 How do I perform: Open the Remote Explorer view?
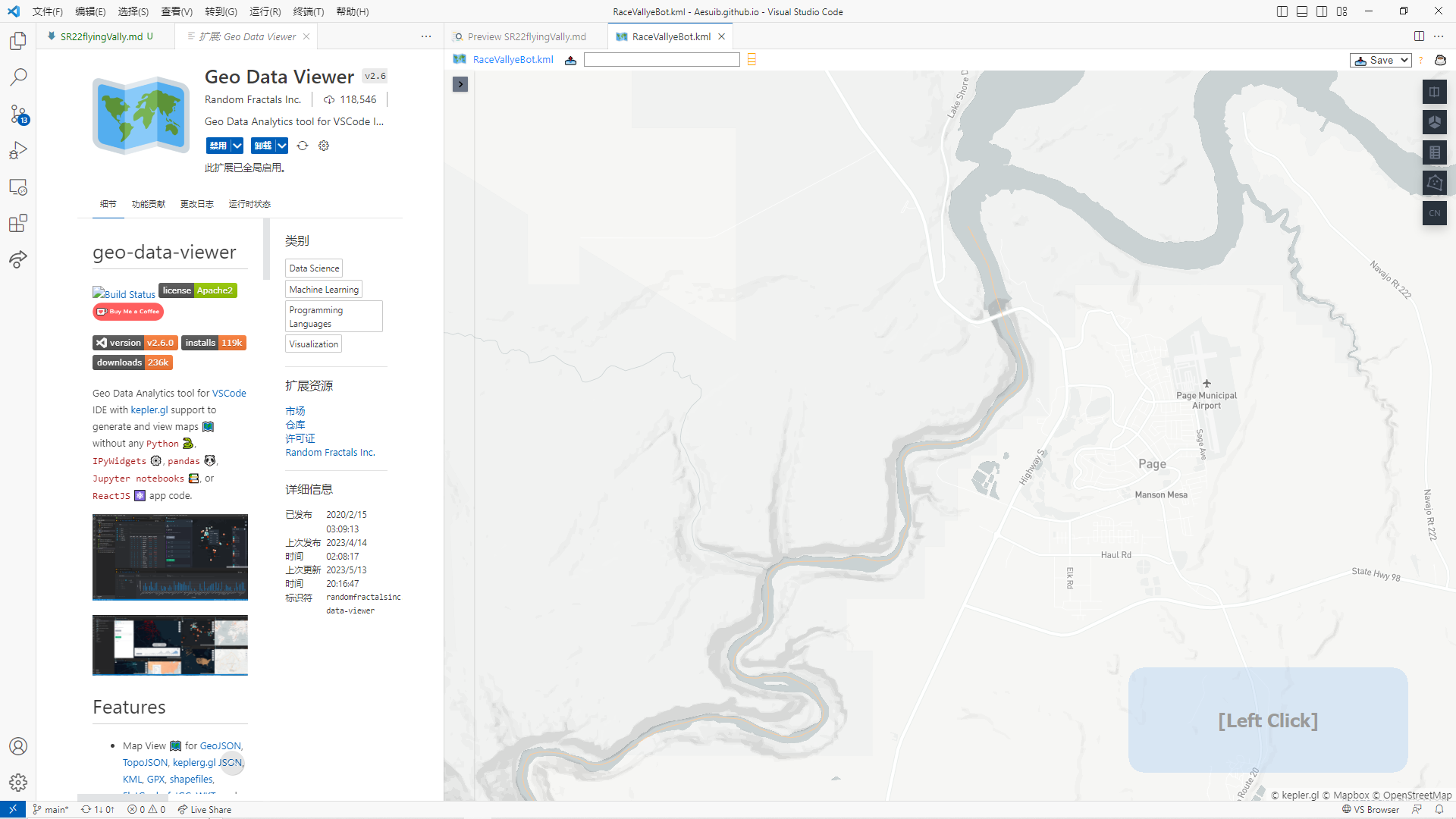pos(18,187)
